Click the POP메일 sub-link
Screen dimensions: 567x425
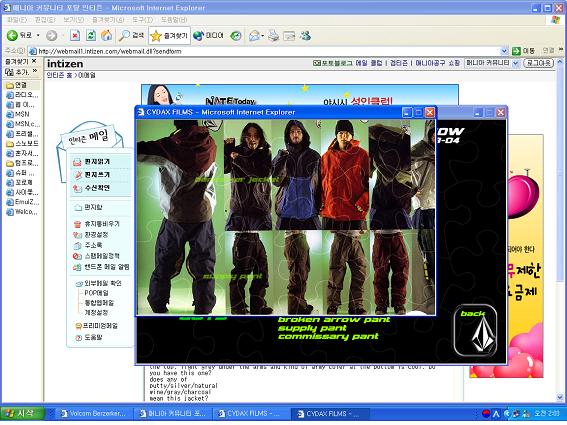point(96,293)
